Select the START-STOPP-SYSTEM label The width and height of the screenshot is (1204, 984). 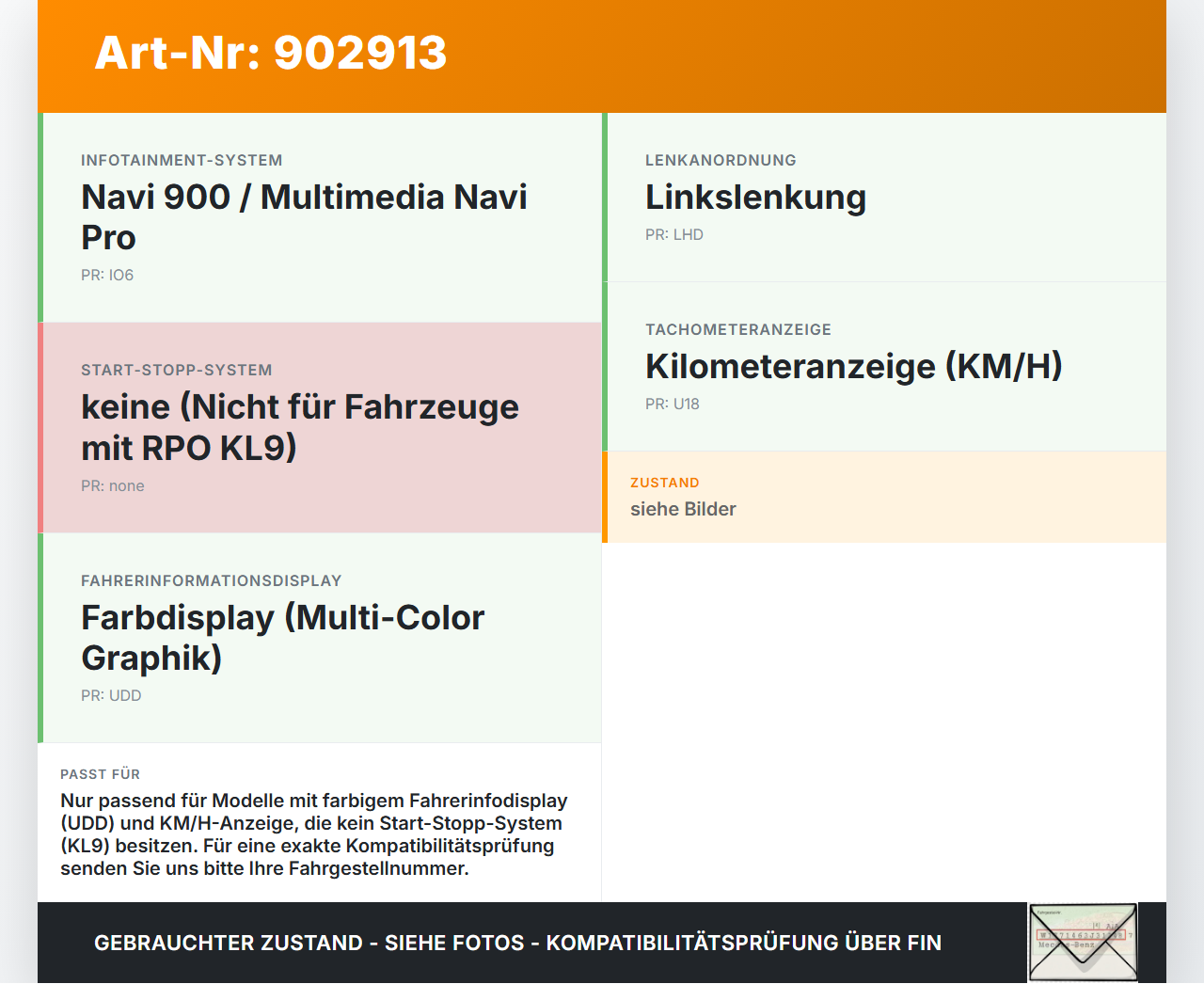[177, 371]
